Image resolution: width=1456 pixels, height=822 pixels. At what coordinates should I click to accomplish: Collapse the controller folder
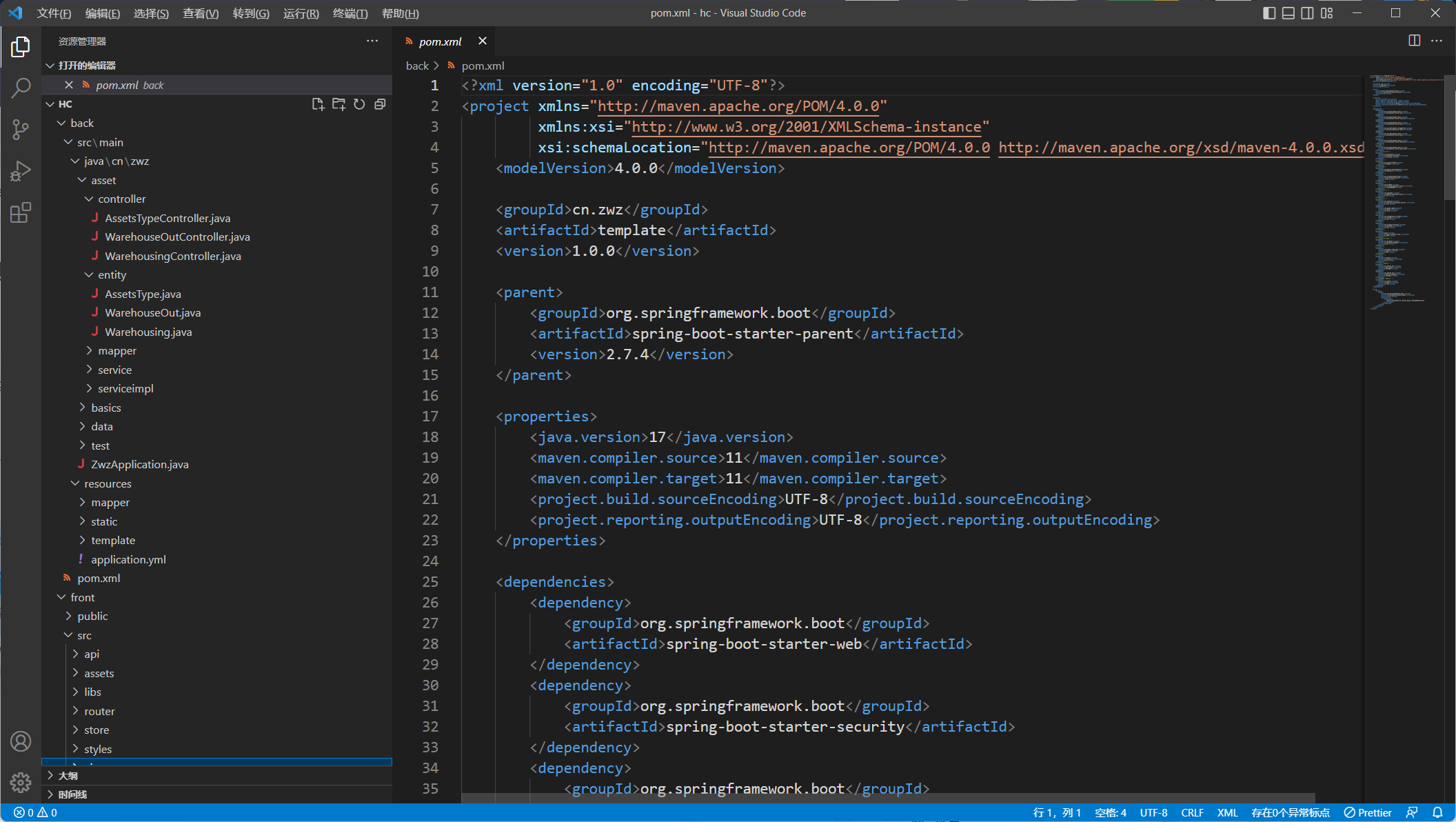click(121, 199)
